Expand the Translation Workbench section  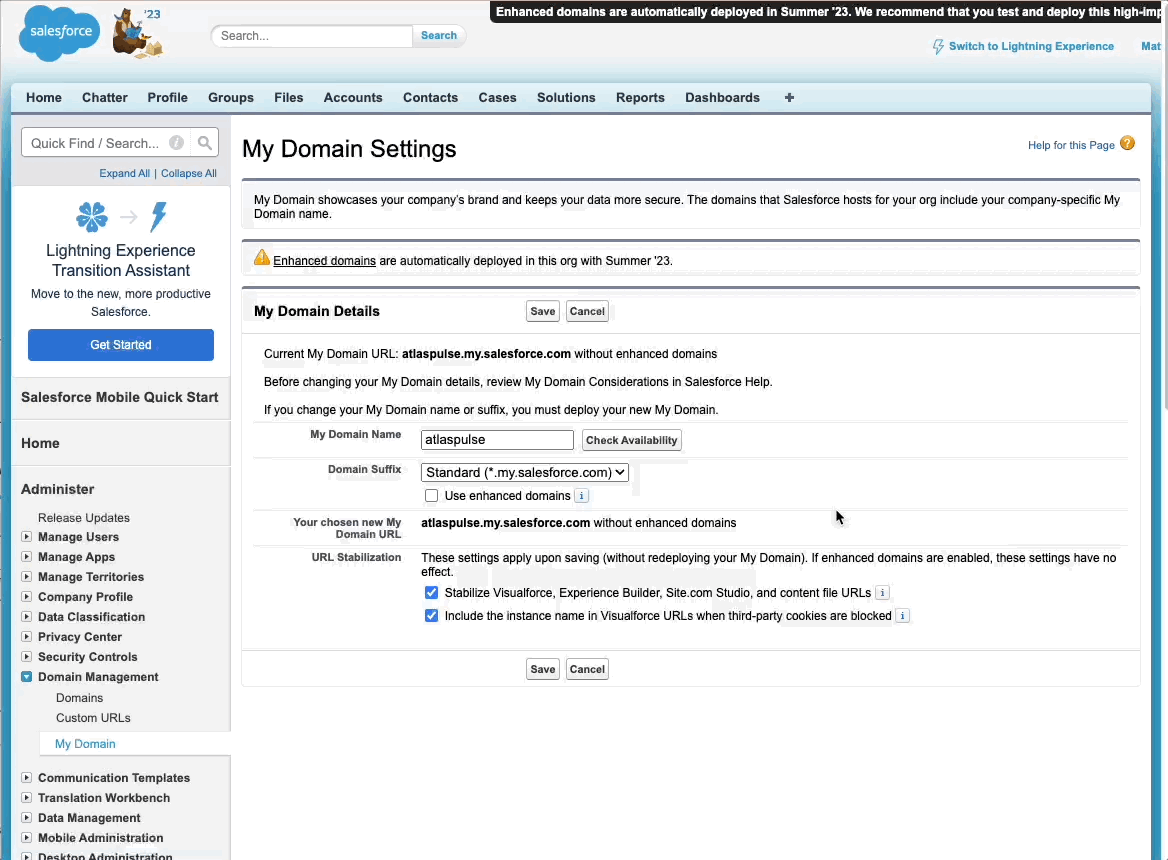[x=27, y=798]
